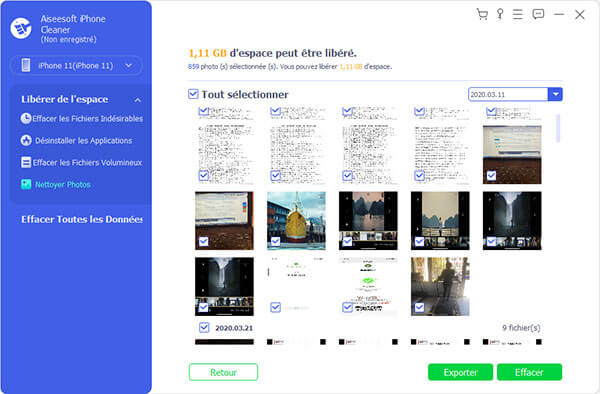Click the iPhone device icon
Screen dimensions: 600x394
26,65
